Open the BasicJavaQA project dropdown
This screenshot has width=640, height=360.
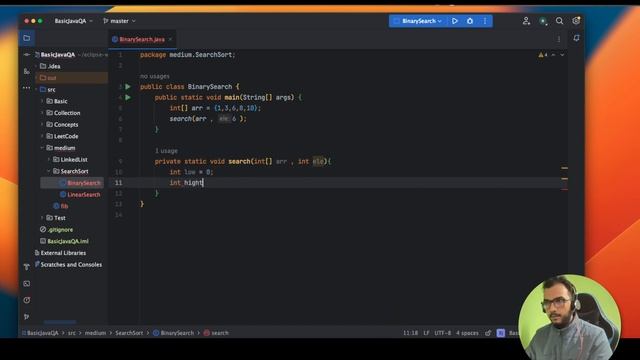click(x=73, y=21)
